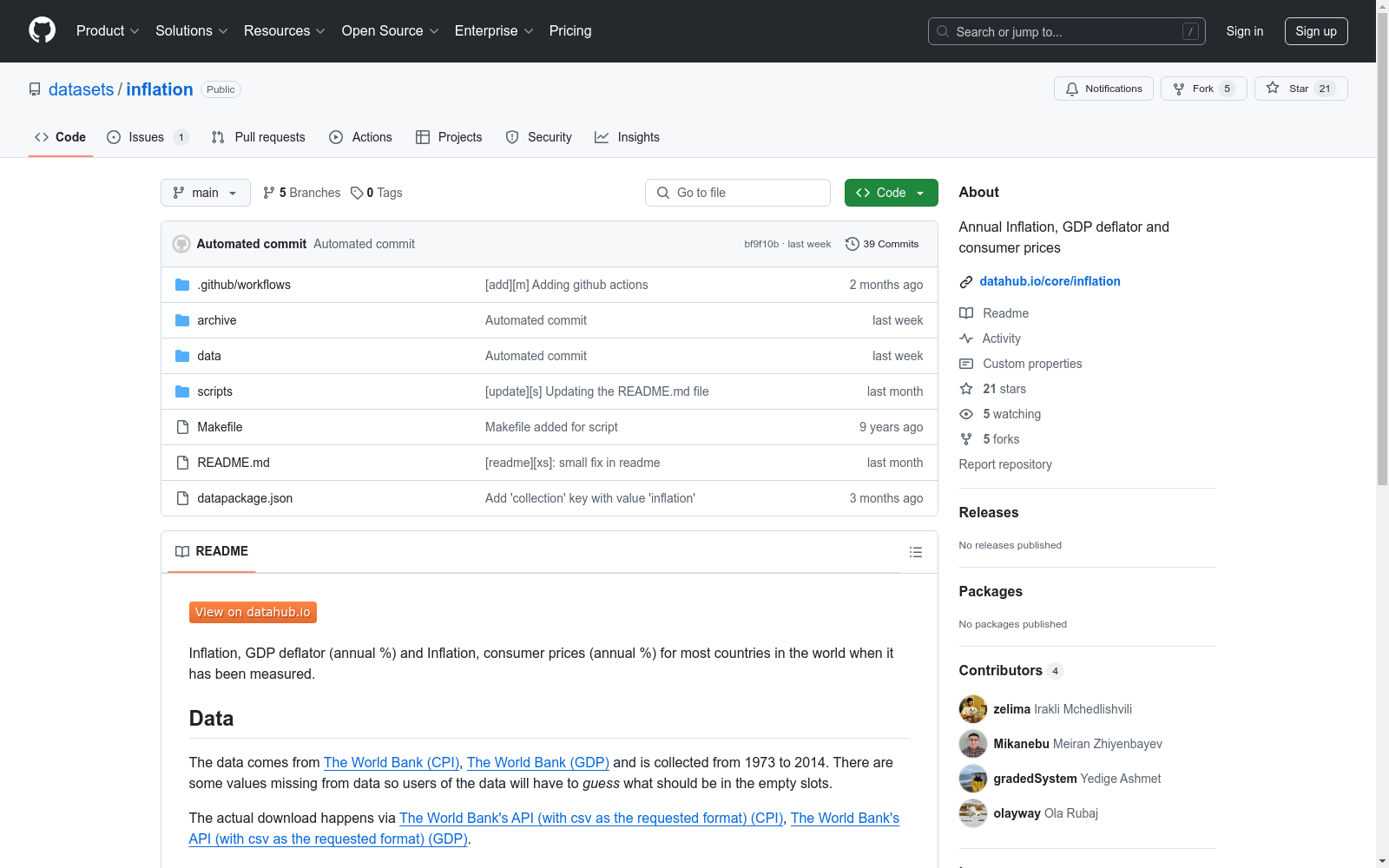Focus the Search or jump to field
1389x868 pixels.
(x=1067, y=31)
